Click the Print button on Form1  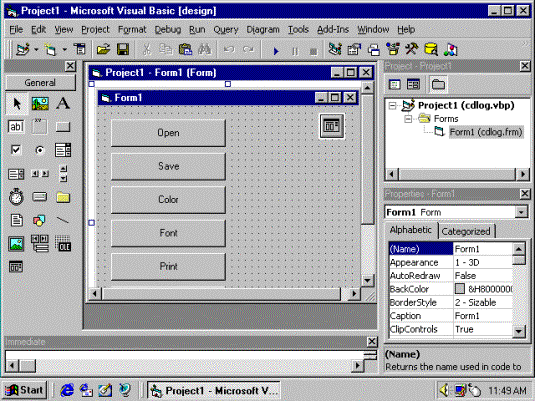pos(168,267)
